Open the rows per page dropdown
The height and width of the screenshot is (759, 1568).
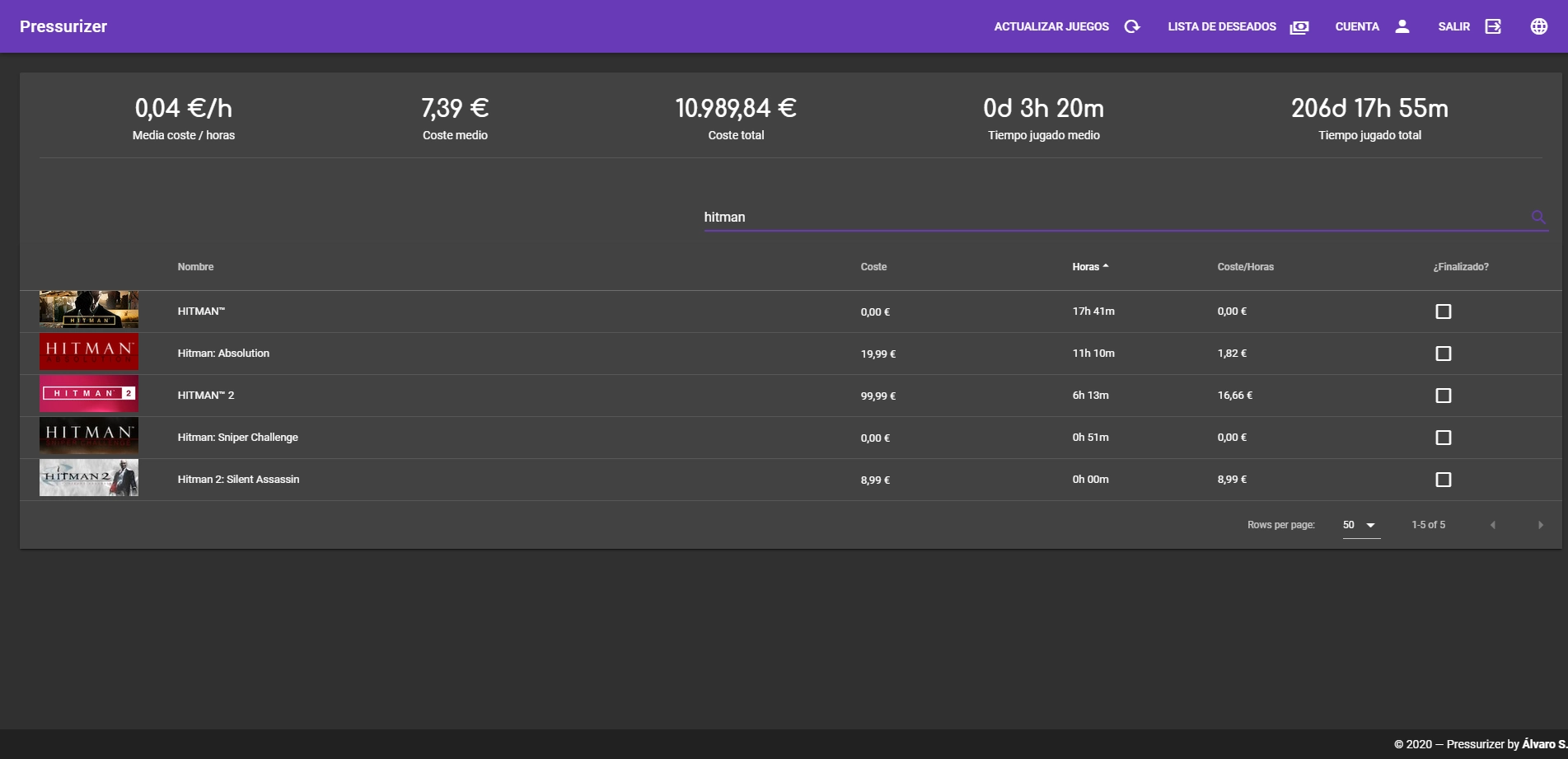(1361, 525)
